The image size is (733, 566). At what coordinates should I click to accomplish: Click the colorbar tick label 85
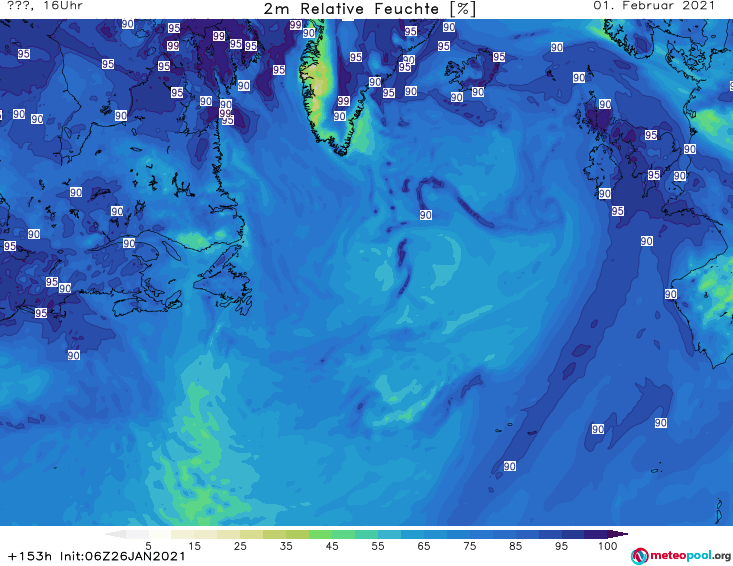(515, 546)
